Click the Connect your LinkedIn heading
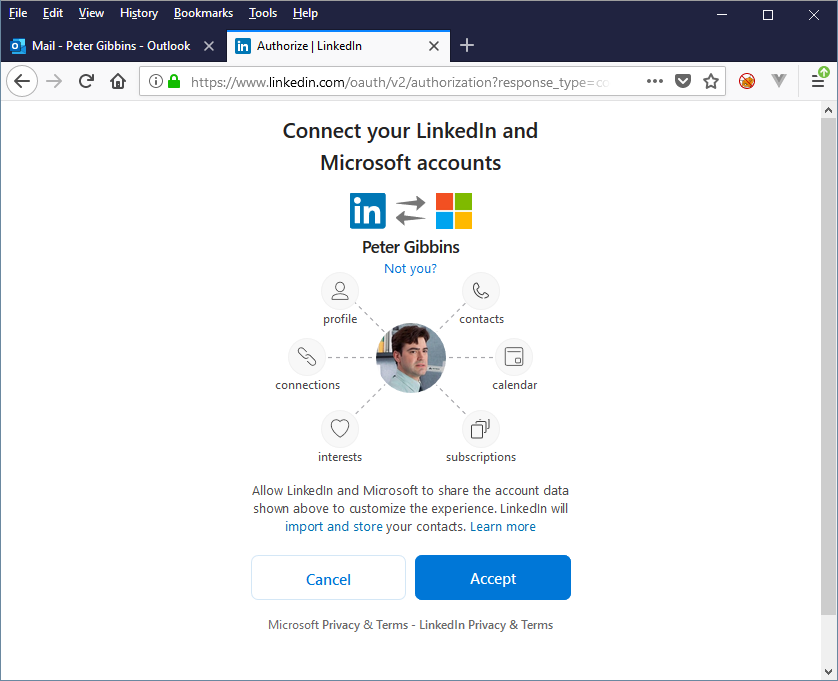 tap(410, 146)
